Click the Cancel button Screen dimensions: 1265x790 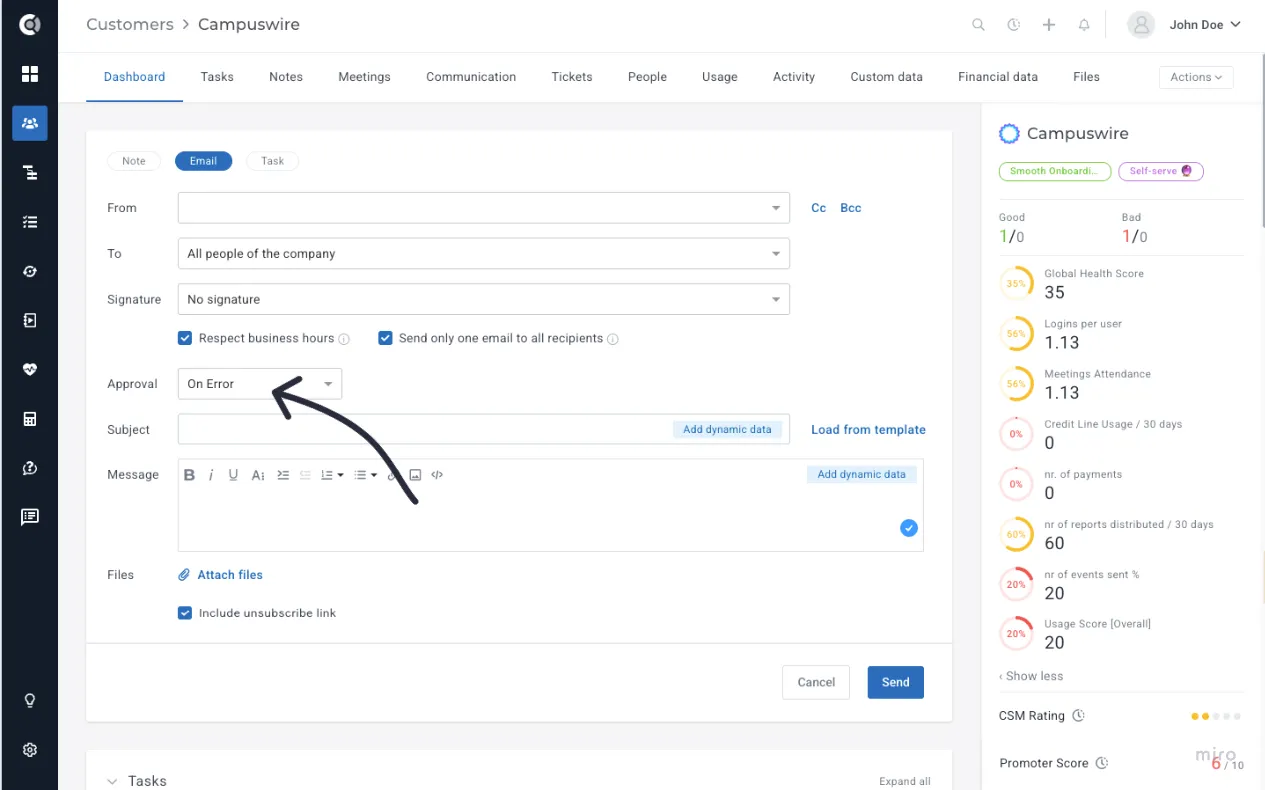tap(816, 682)
